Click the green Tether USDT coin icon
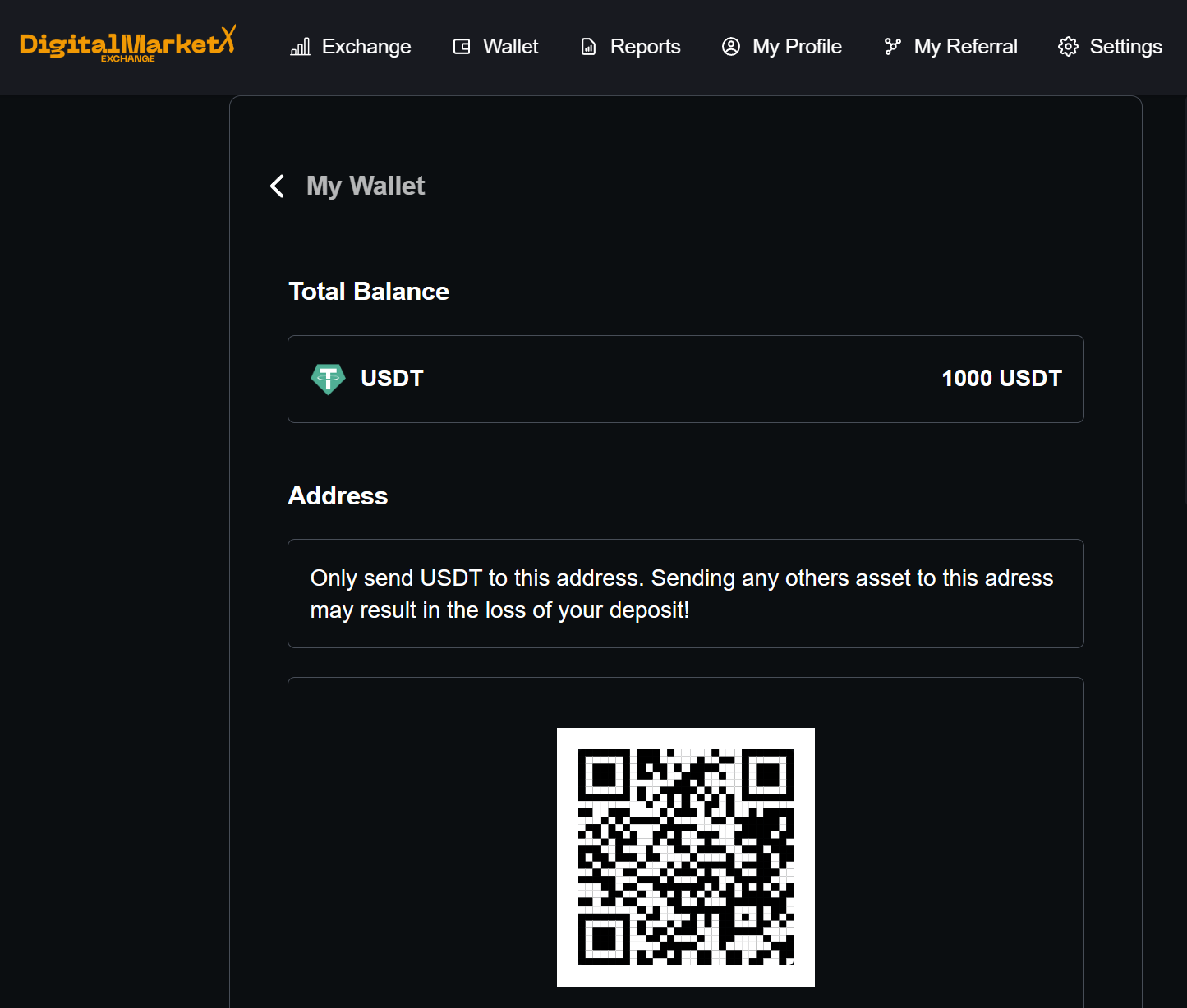The height and width of the screenshot is (1008, 1187). (x=328, y=379)
